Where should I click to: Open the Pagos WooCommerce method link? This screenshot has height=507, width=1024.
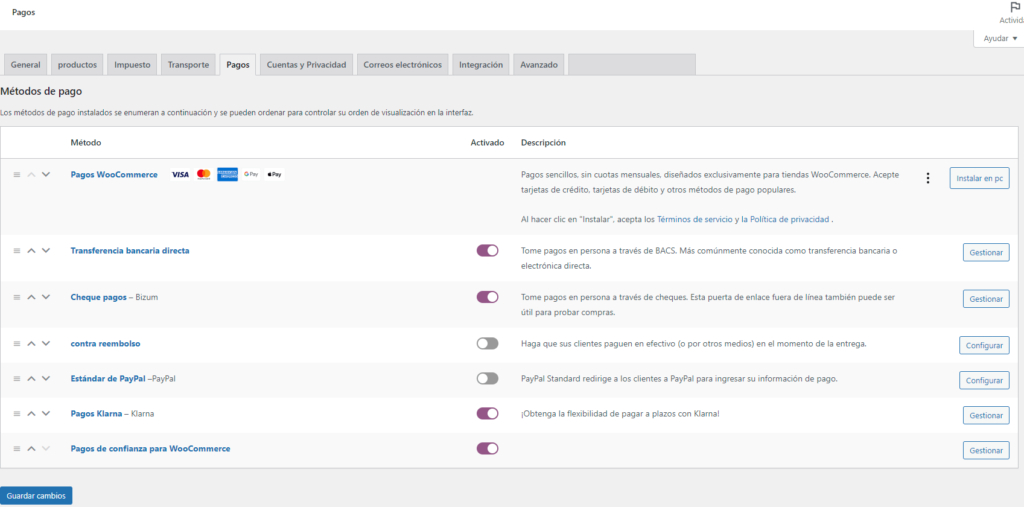114,174
